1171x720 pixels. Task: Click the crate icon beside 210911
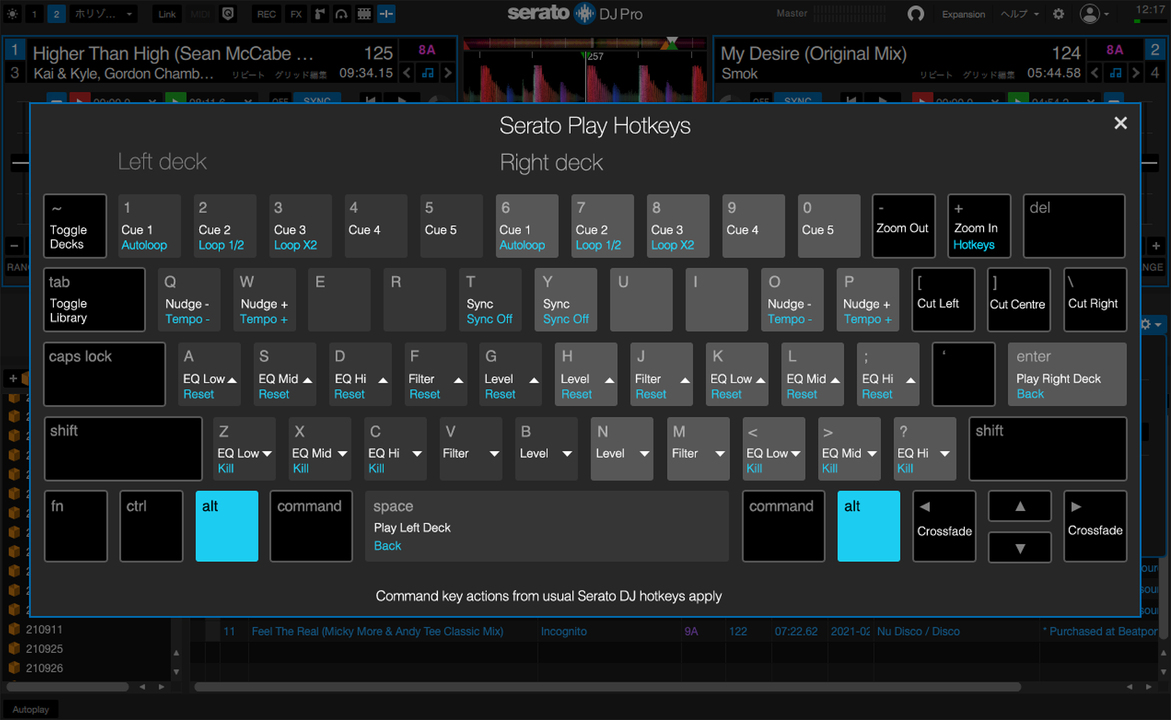(13, 630)
